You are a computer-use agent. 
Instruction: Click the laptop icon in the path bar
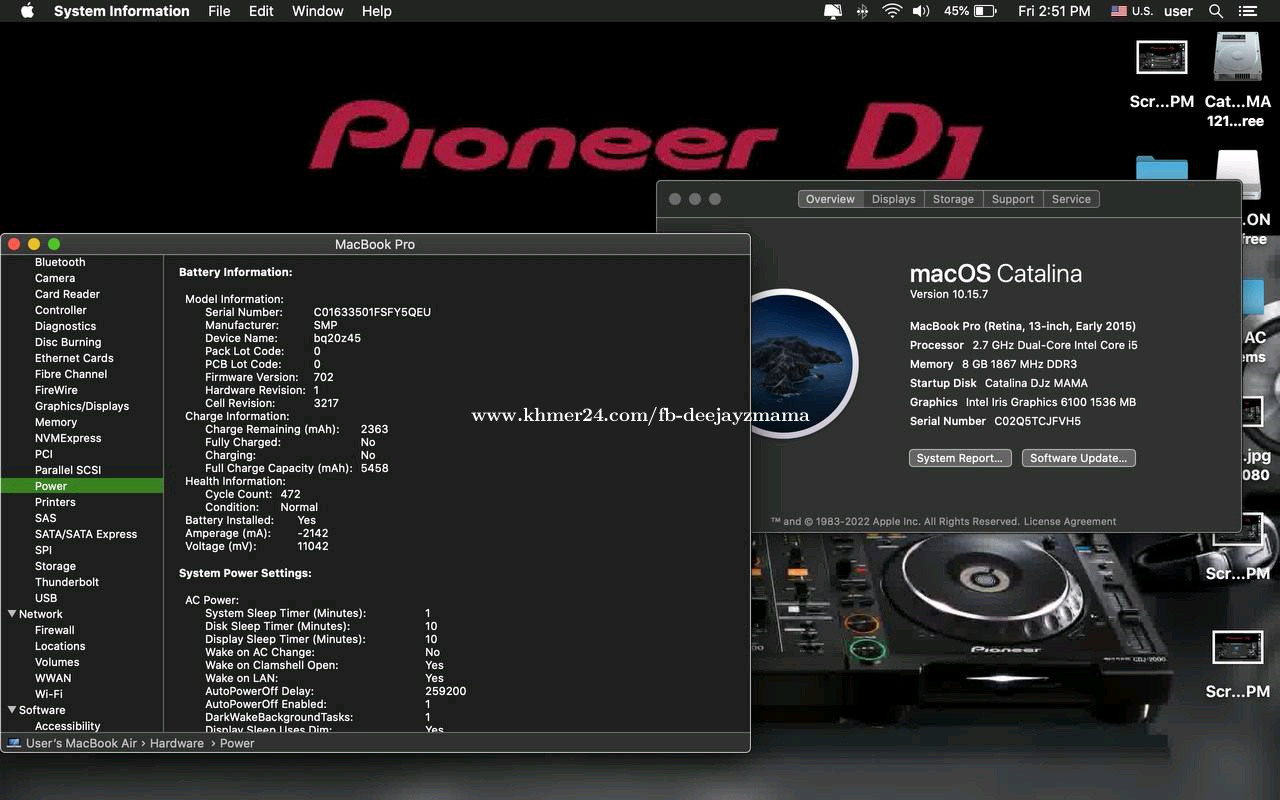click(14, 743)
